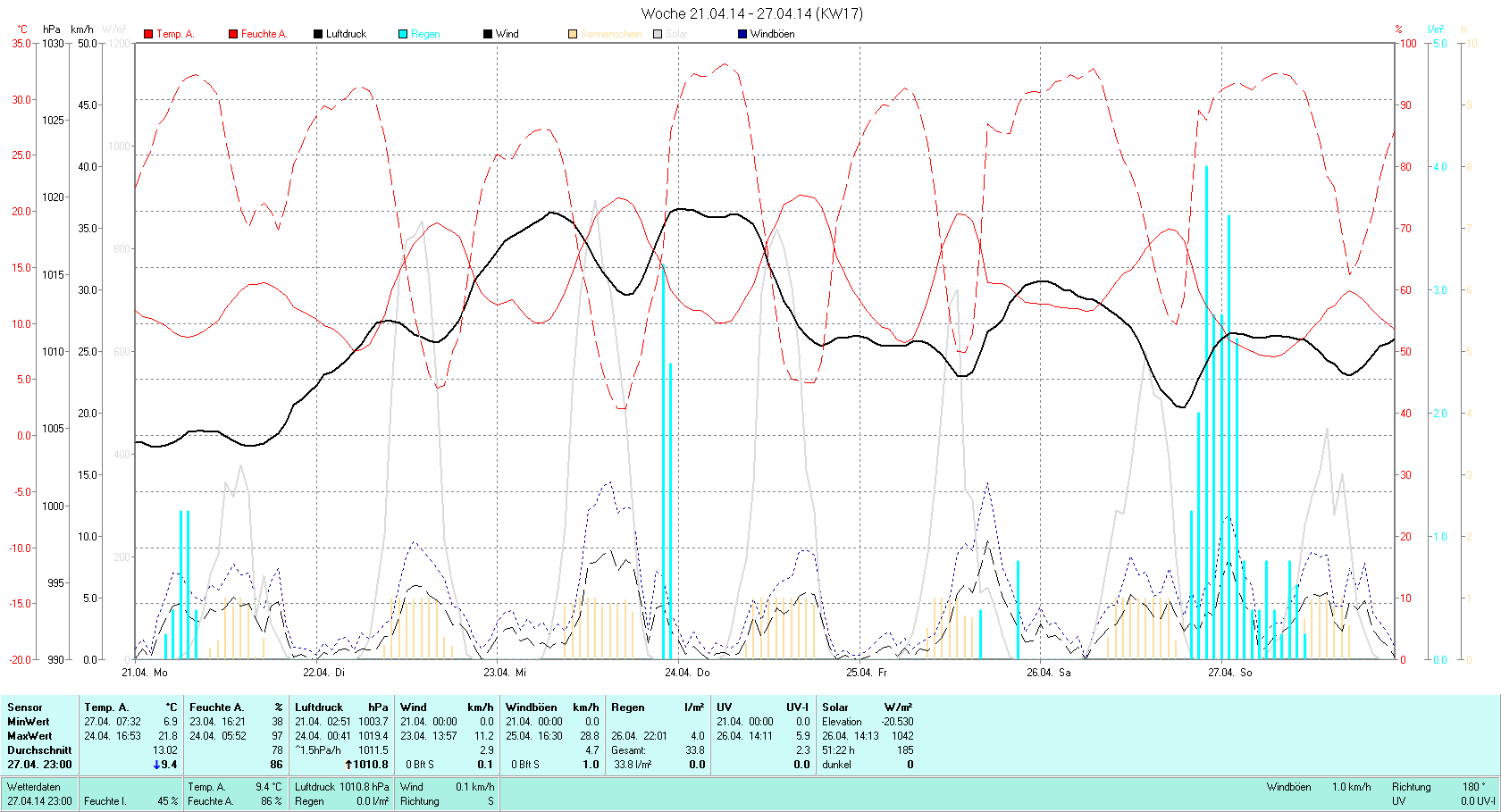Image resolution: width=1501 pixels, height=812 pixels.
Task: Click the average pressure value 1011.5
Action: pos(373,750)
